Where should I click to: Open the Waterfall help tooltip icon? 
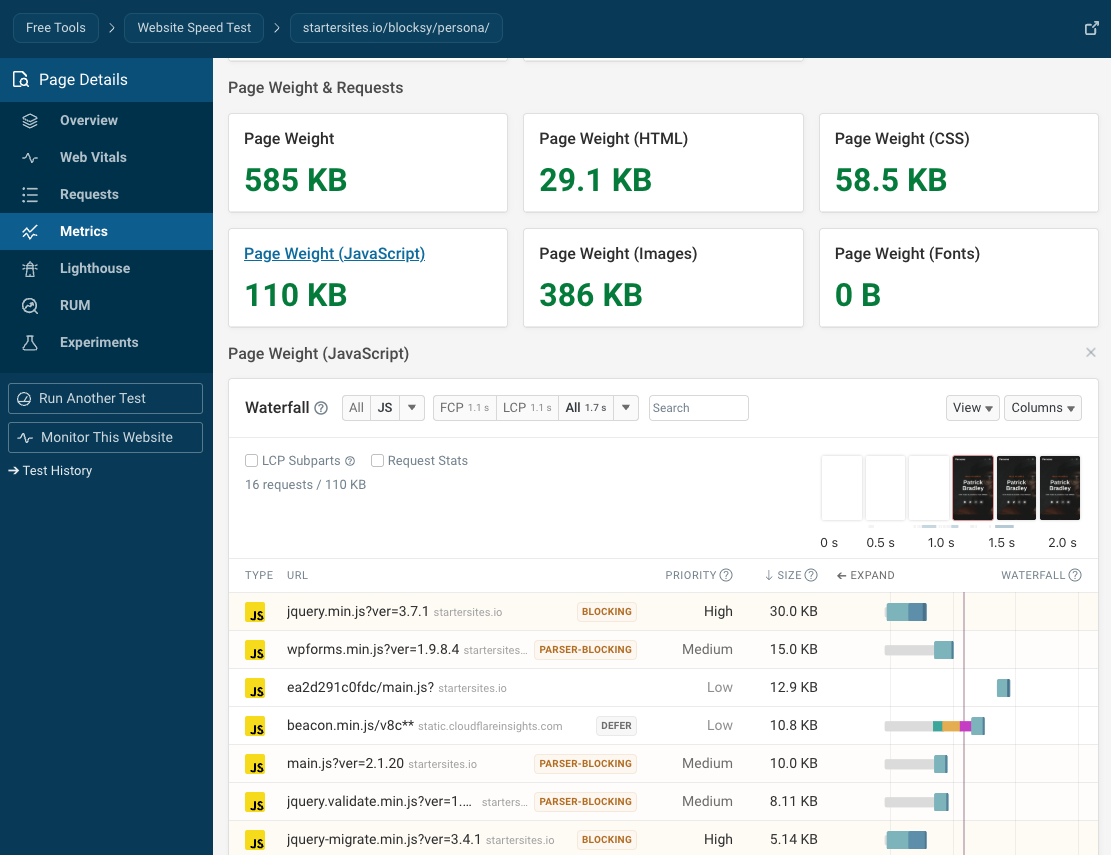tap(320, 407)
